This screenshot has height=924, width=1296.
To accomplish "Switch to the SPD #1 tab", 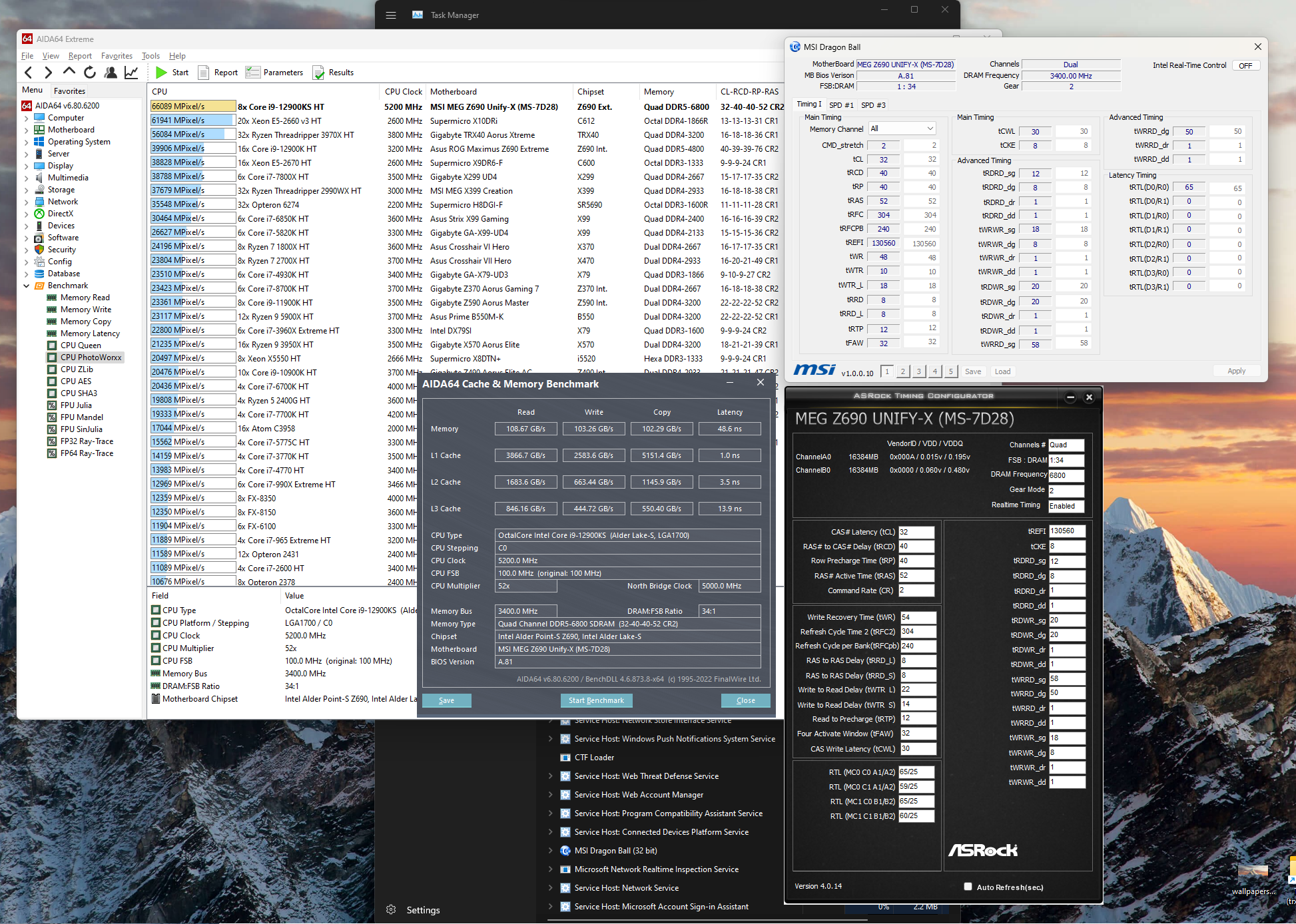I will pos(840,105).
